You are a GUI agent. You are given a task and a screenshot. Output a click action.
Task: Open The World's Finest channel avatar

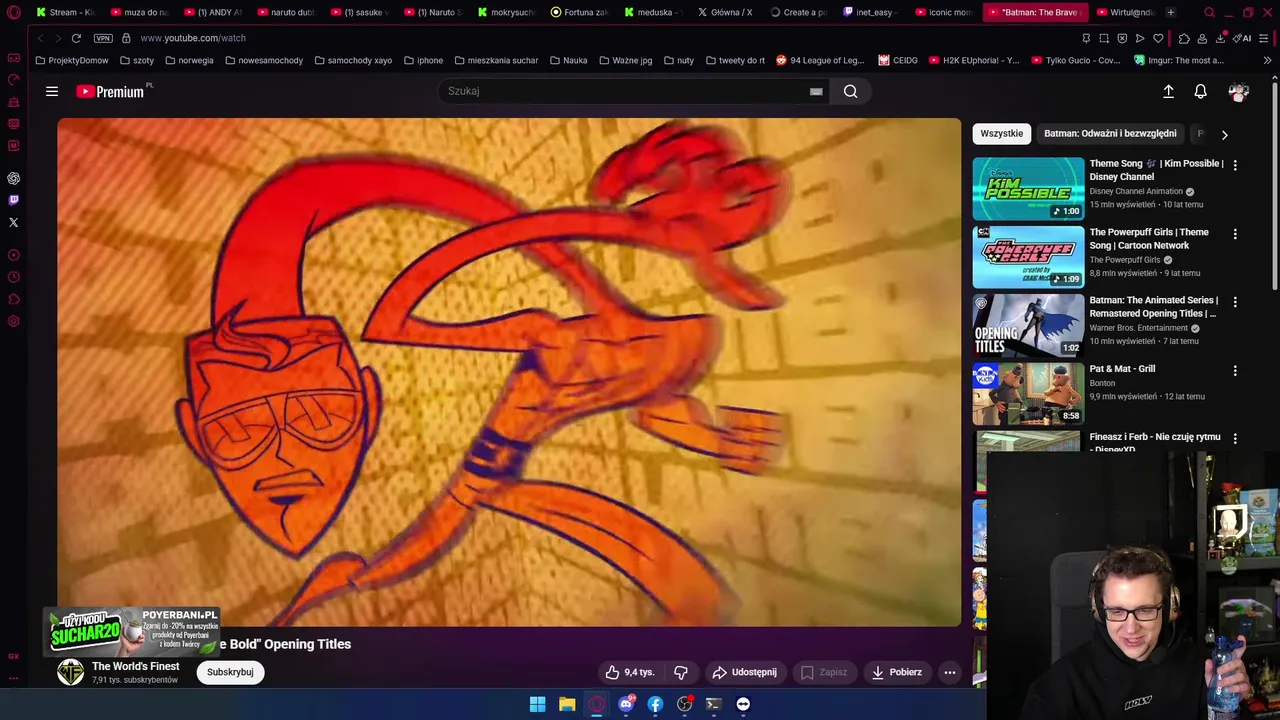70,672
